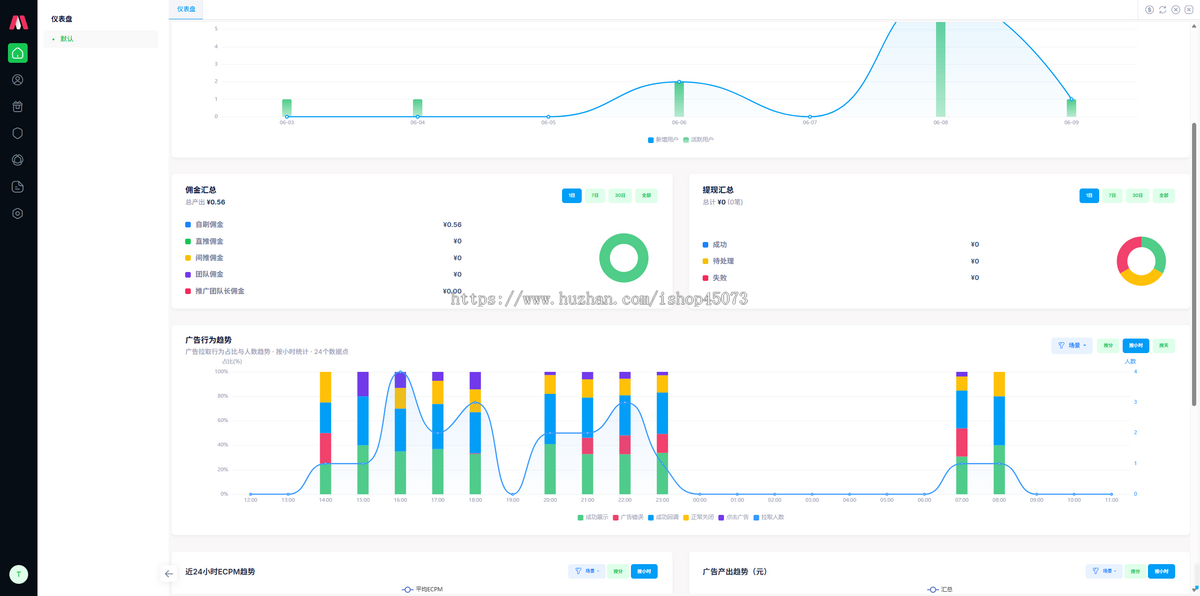The height and width of the screenshot is (596, 1200).
Task: Click 按小时 in 近24小时ECPM趋势 card
Action: 645,571
